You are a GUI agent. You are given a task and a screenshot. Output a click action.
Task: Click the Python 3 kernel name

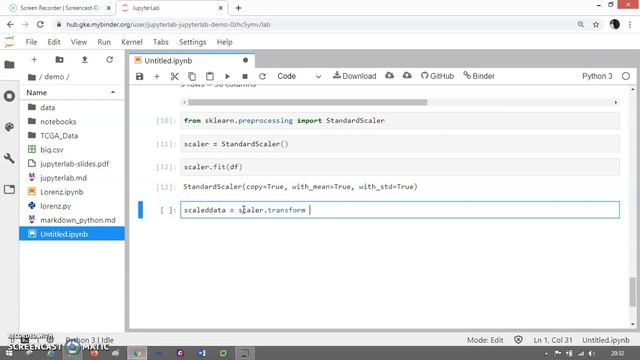coord(597,76)
